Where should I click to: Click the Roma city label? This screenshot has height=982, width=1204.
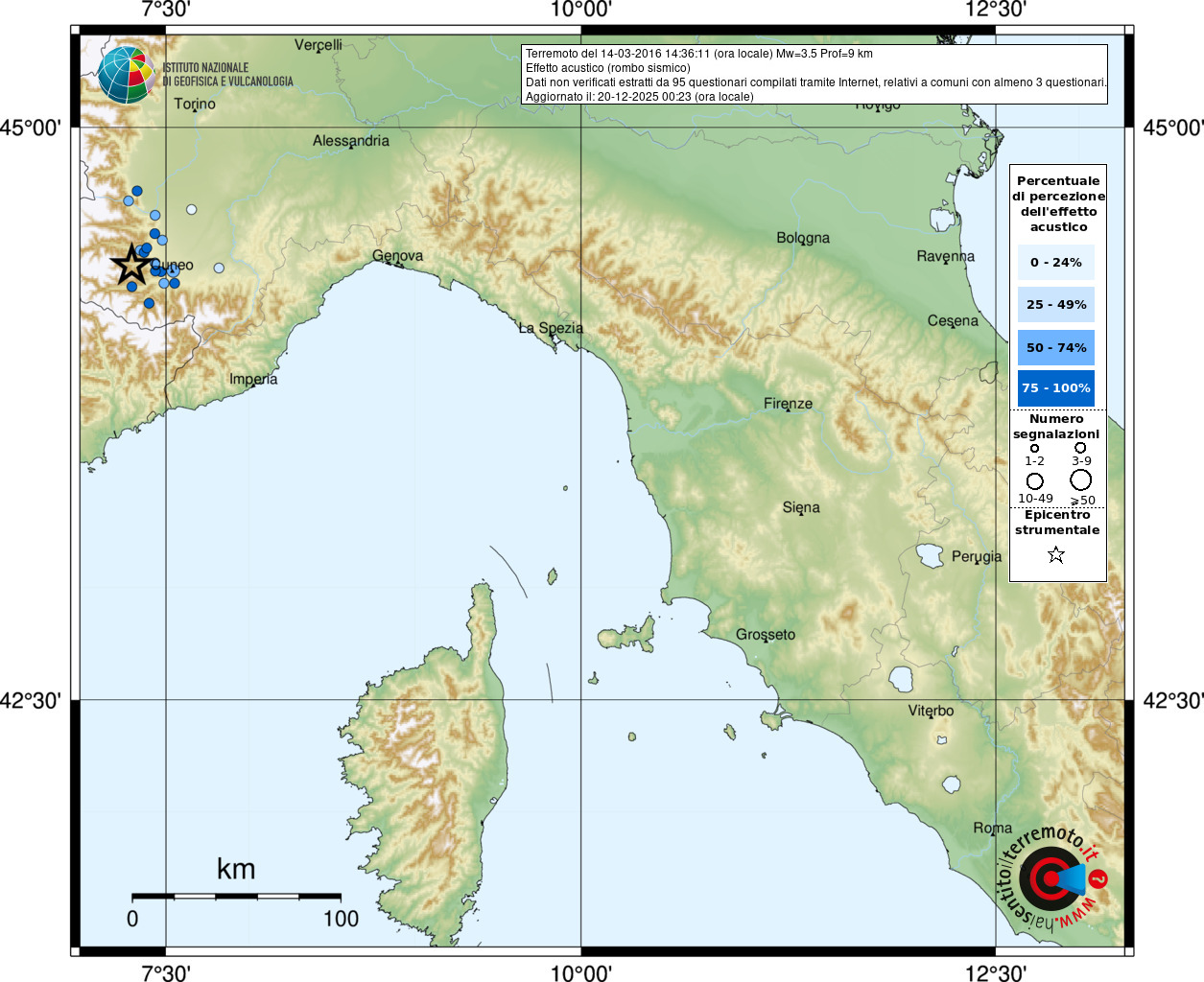tap(992, 828)
